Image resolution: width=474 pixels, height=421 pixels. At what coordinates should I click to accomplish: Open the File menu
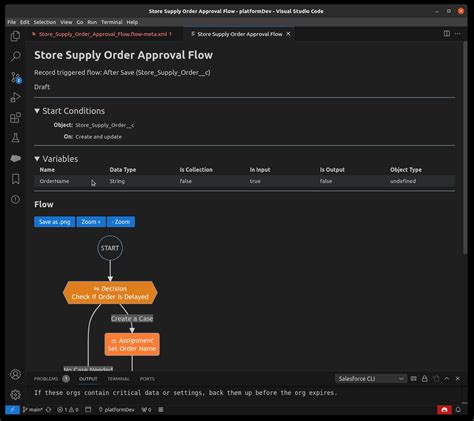point(12,22)
